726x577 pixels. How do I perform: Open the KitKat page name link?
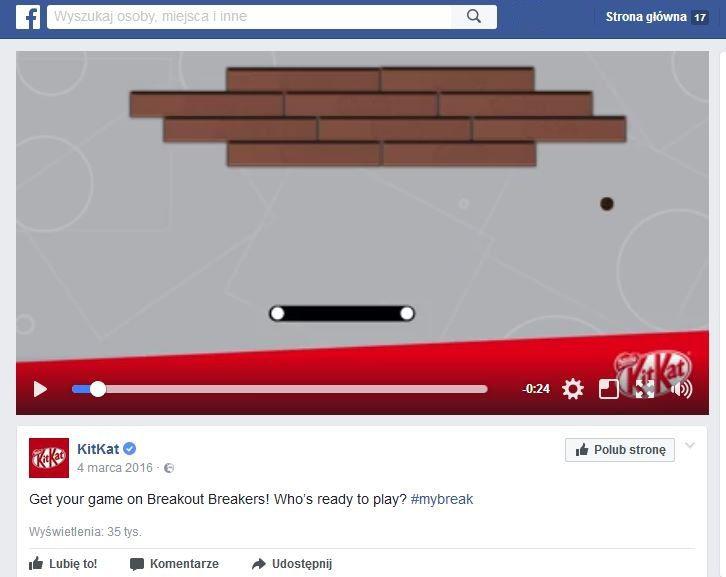[x=98, y=449]
